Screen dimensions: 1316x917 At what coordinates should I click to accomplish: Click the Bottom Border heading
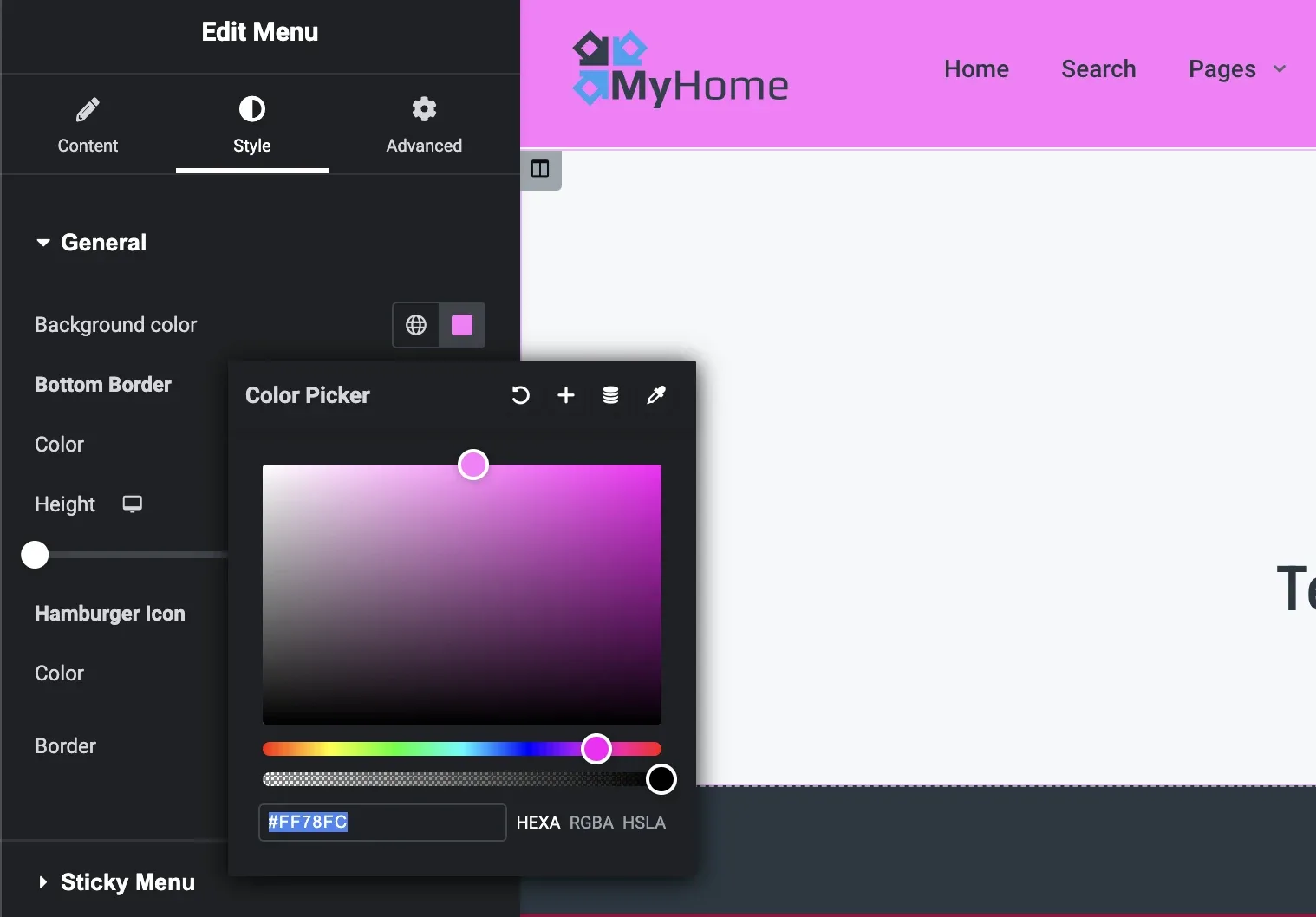pyautogui.click(x=103, y=385)
